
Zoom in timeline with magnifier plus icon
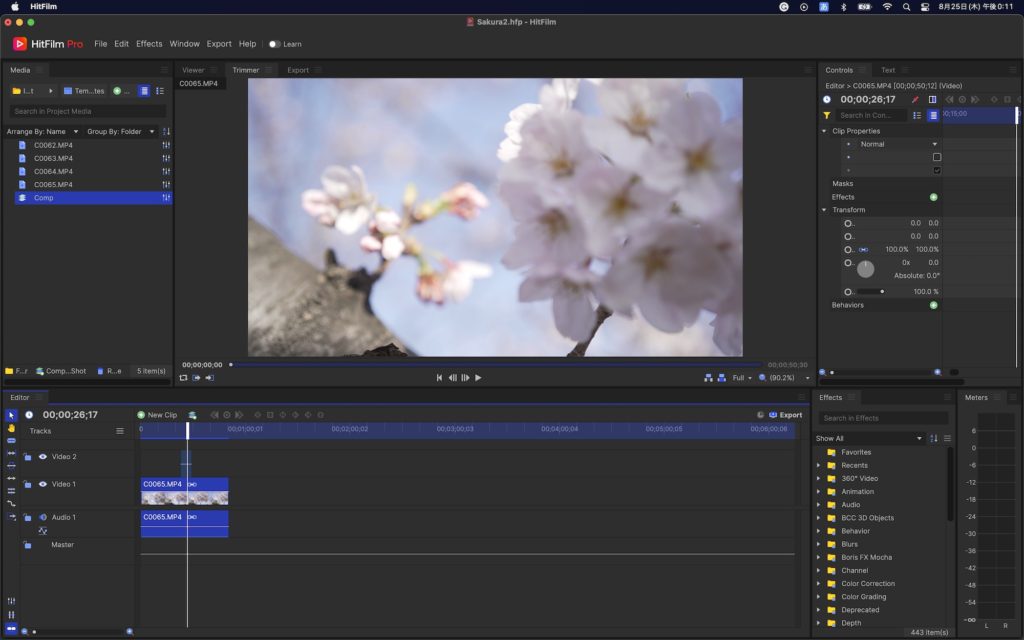(x=129, y=632)
